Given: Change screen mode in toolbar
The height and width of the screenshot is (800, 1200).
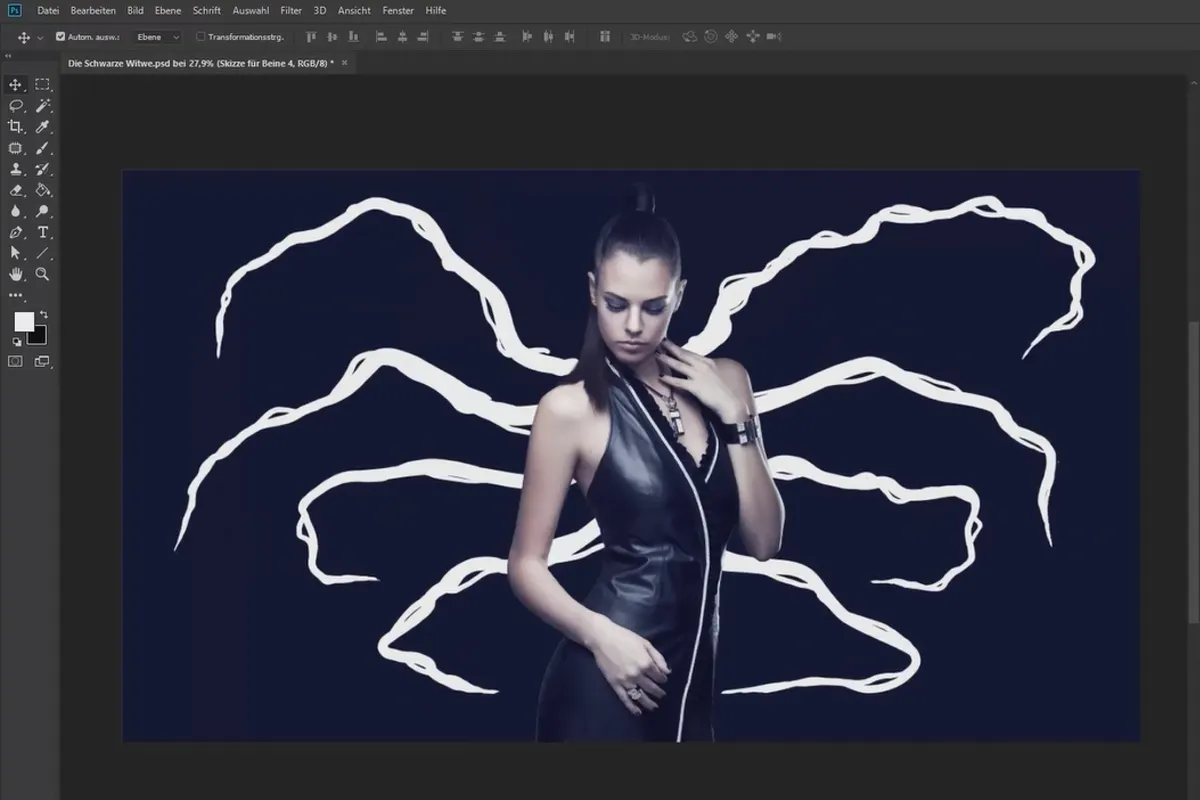Looking at the screenshot, I should (x=43, y=361).
